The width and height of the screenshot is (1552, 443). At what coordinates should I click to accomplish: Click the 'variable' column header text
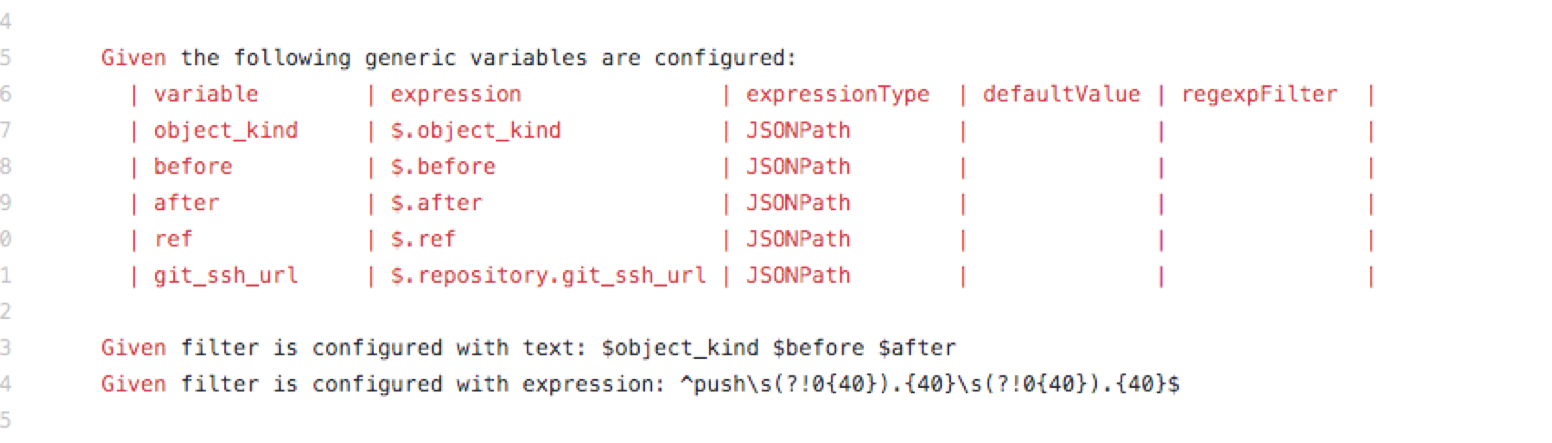(205, 95)
